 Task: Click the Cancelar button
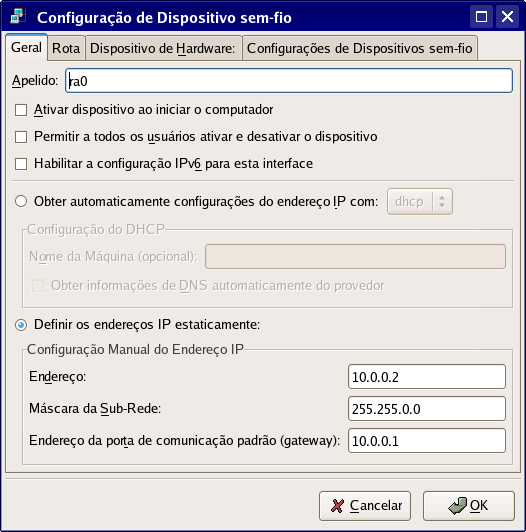[365, 506]
